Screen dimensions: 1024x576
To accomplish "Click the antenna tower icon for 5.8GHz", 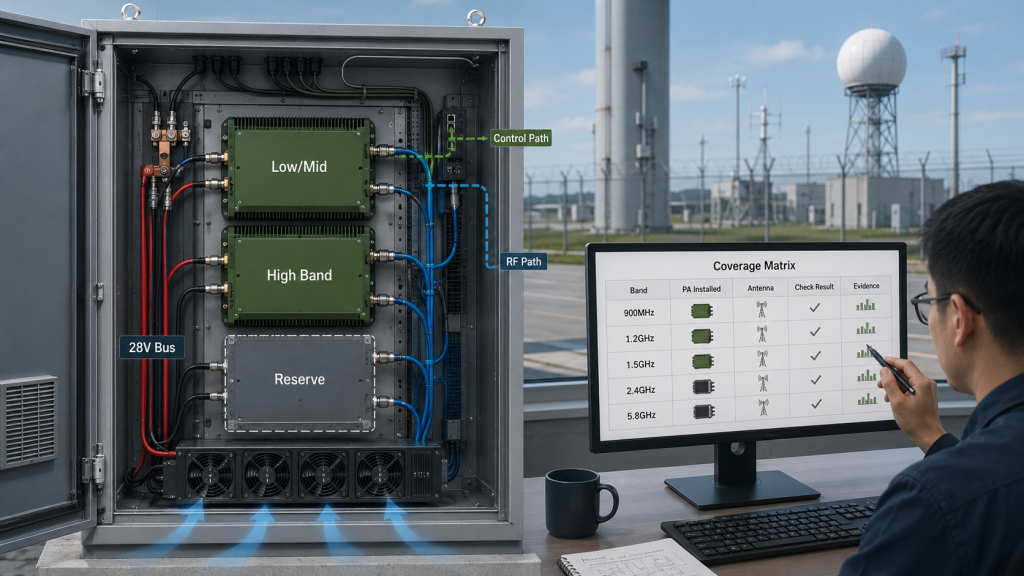I will pos(763,408).
